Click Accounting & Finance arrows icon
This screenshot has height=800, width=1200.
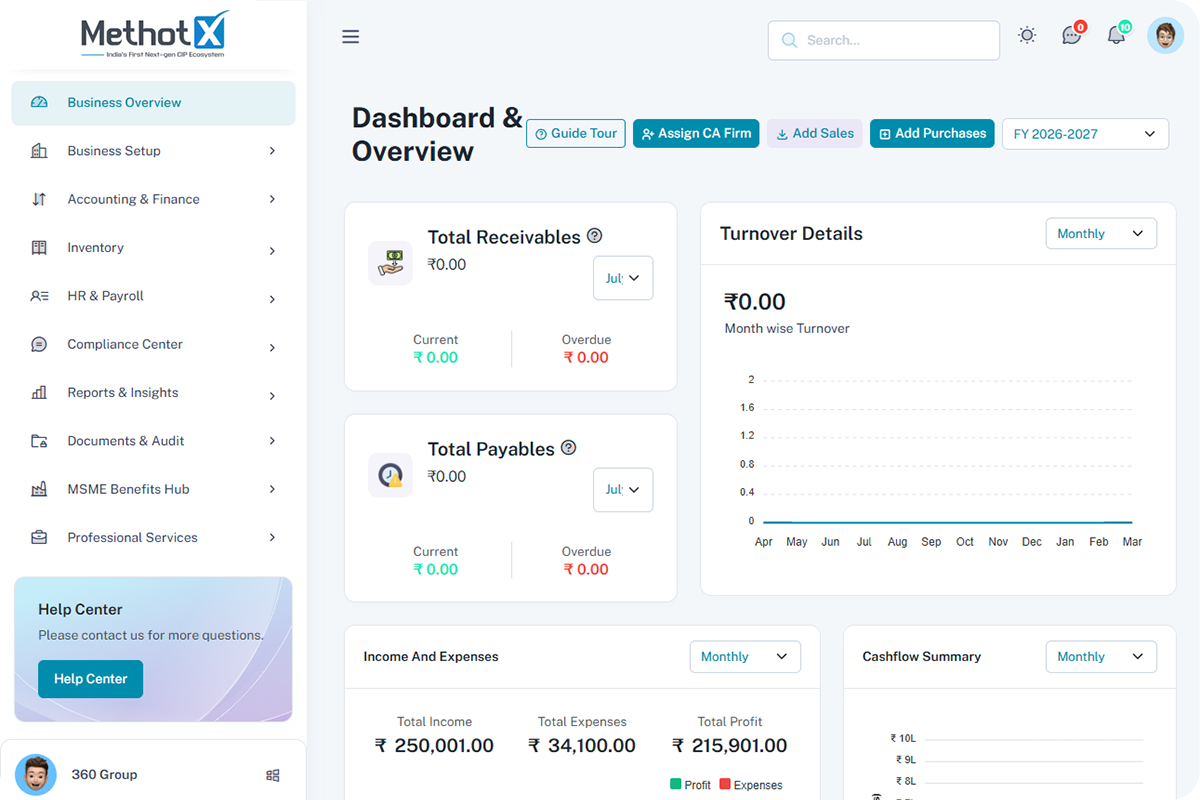coord(39,199)
